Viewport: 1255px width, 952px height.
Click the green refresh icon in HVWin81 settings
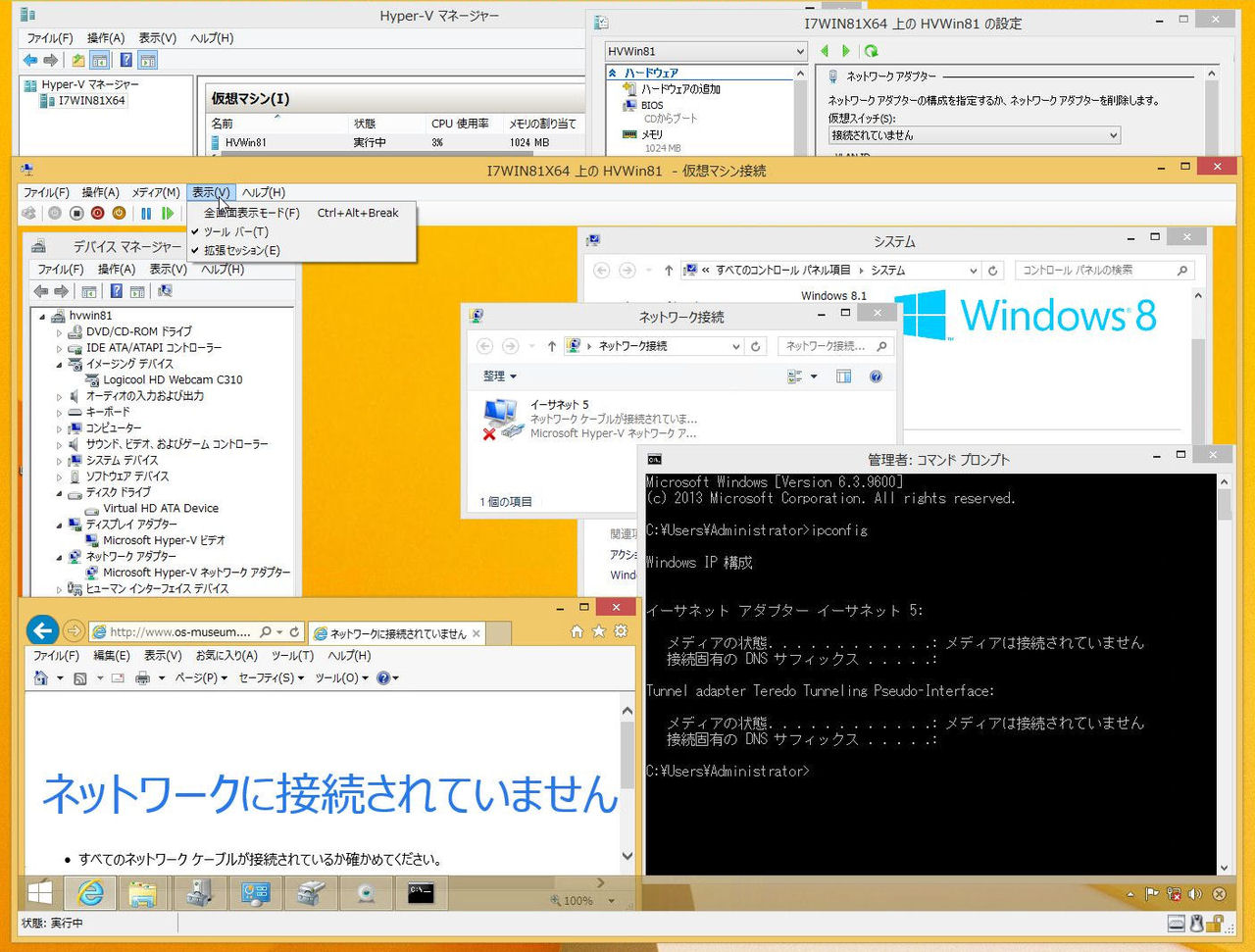coord(871,51)
